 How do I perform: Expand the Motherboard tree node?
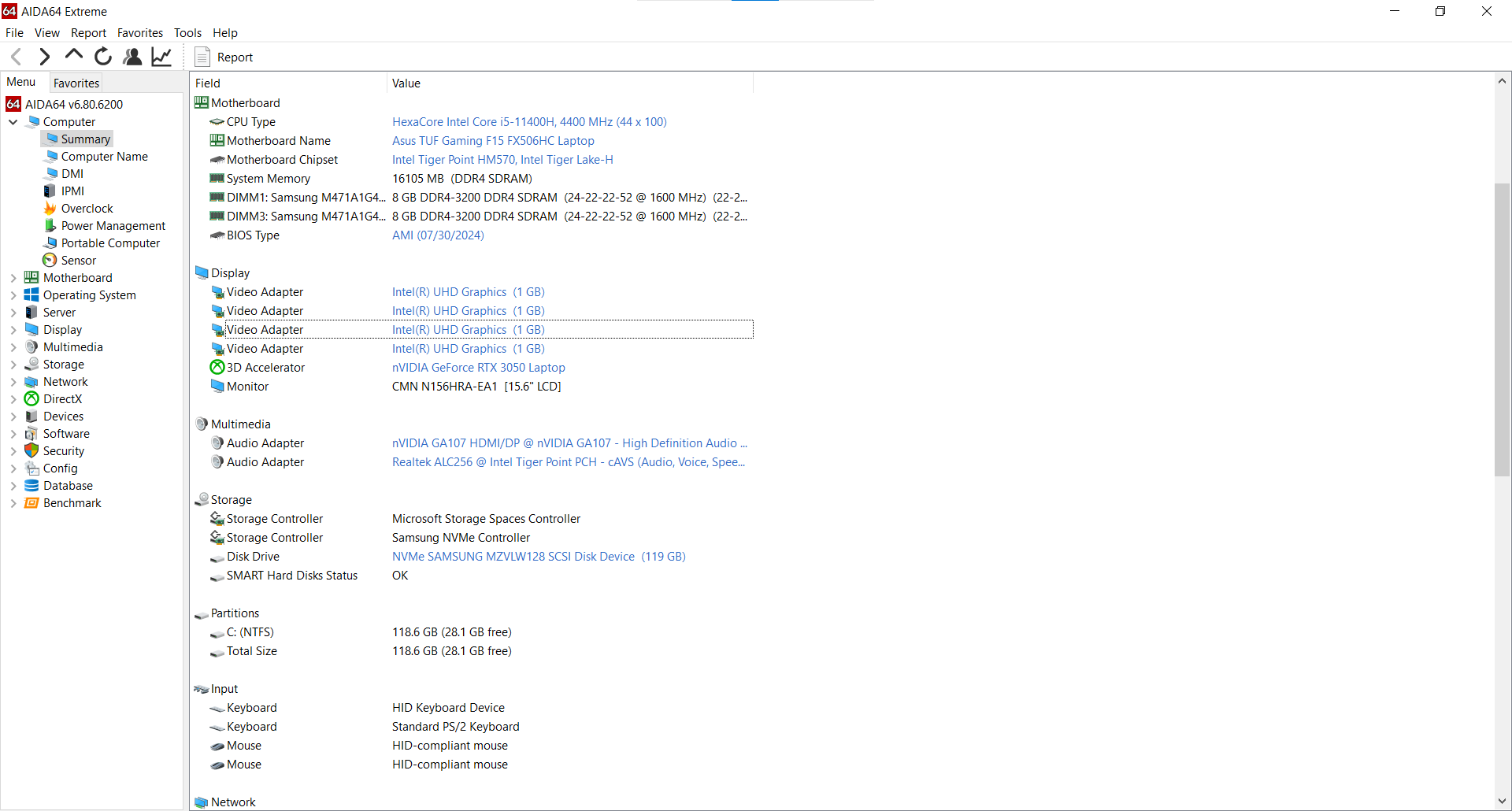[13, 278]
